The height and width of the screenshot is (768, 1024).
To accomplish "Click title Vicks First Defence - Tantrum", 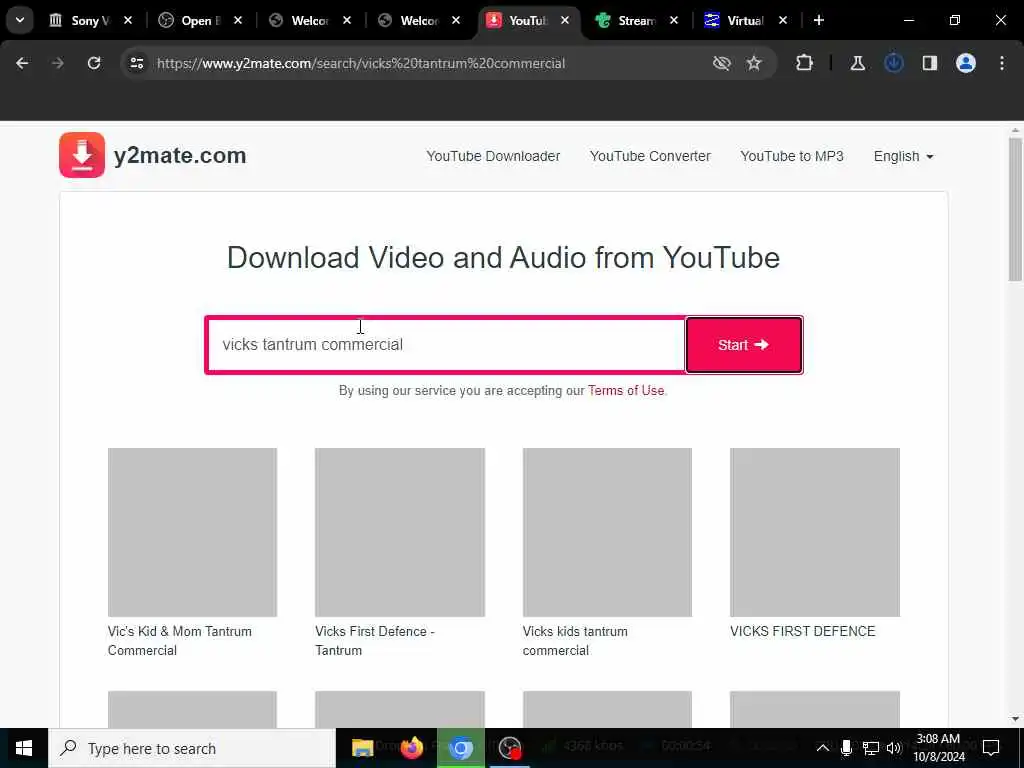I will pyautogui.click(x=374, y=641).
